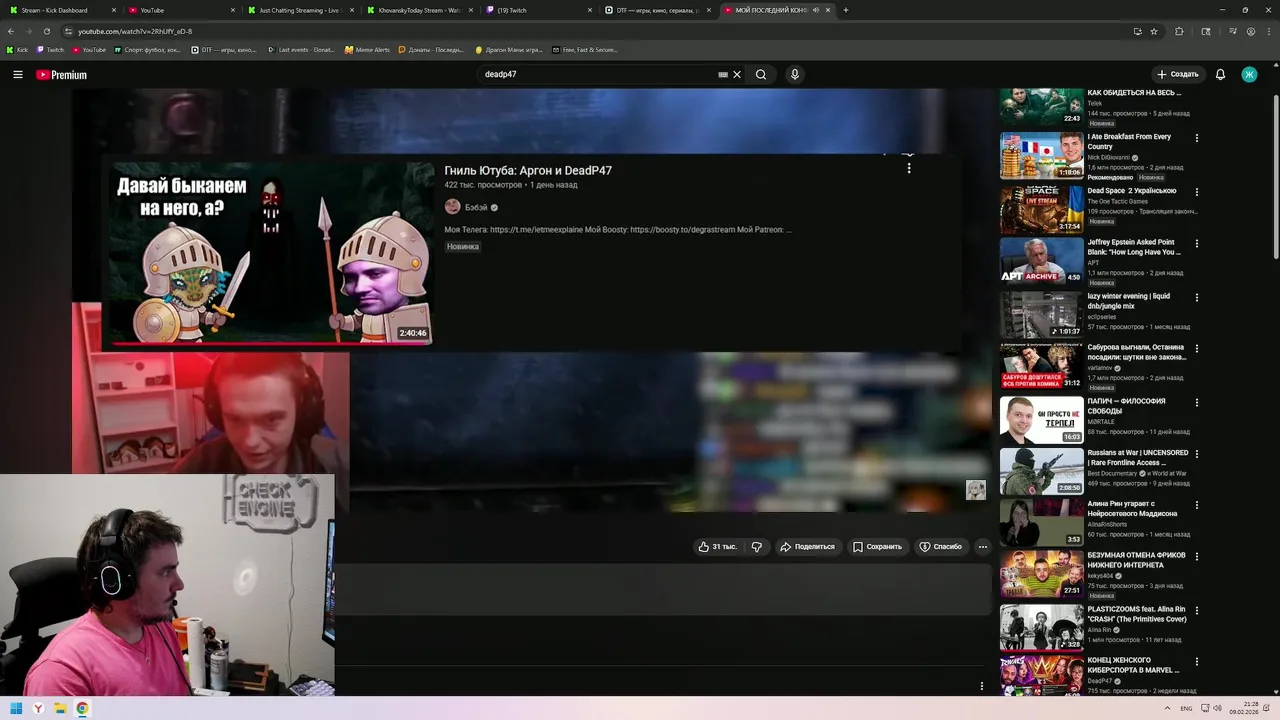Open the Гниль Ютуба: Аргон и DeadP47 title
Screen dimensions: 1280x720
pyautogui.click(x=528, y=170)
